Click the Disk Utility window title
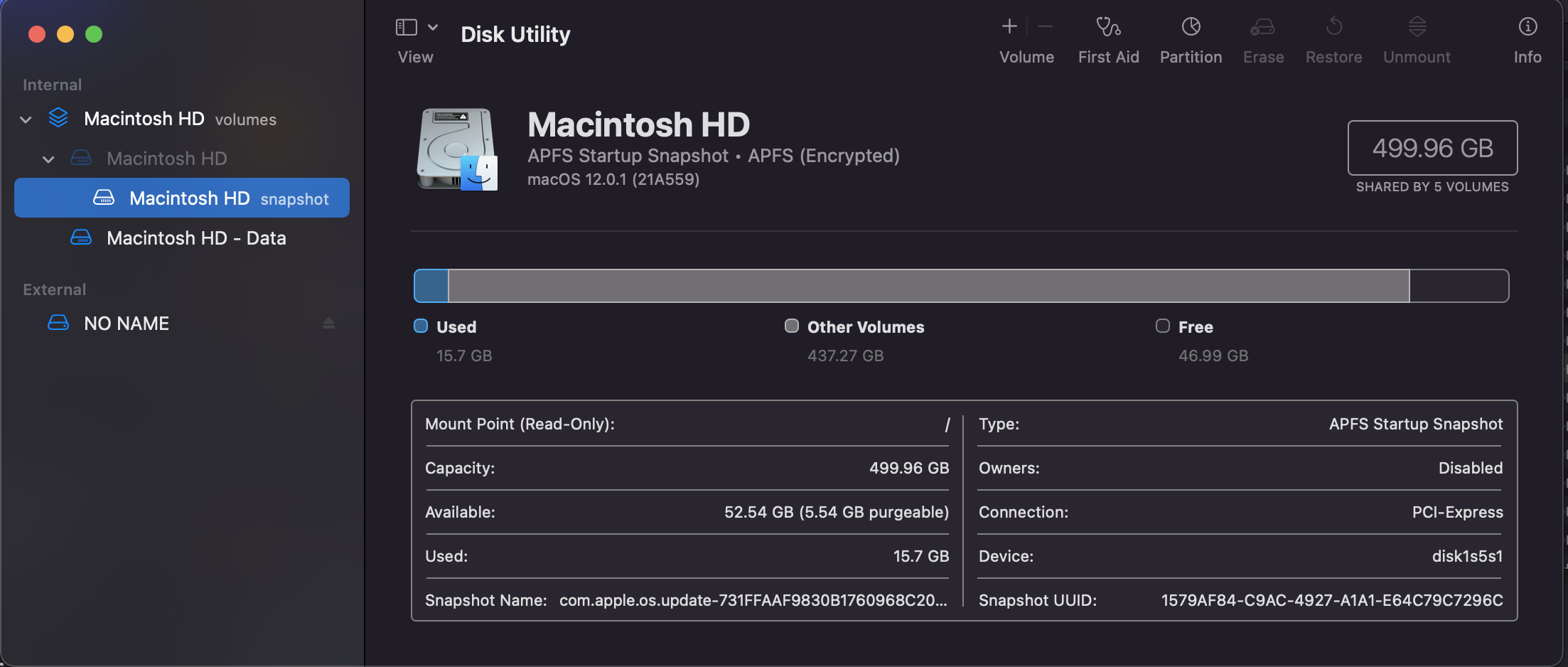The width and height of the screenshot is (1568, 667). 515,34
